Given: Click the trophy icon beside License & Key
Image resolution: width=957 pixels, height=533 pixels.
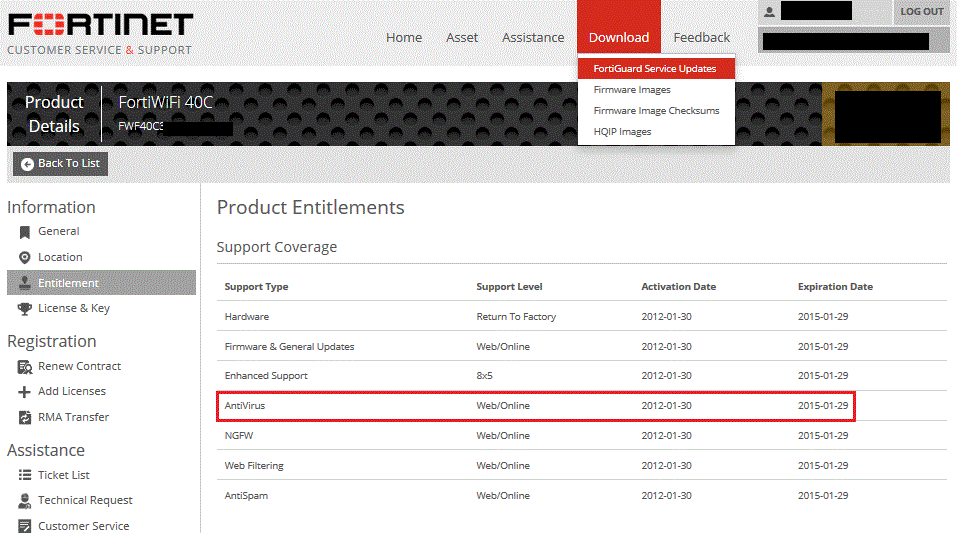Looking at the screenshot, I should 25,309.
